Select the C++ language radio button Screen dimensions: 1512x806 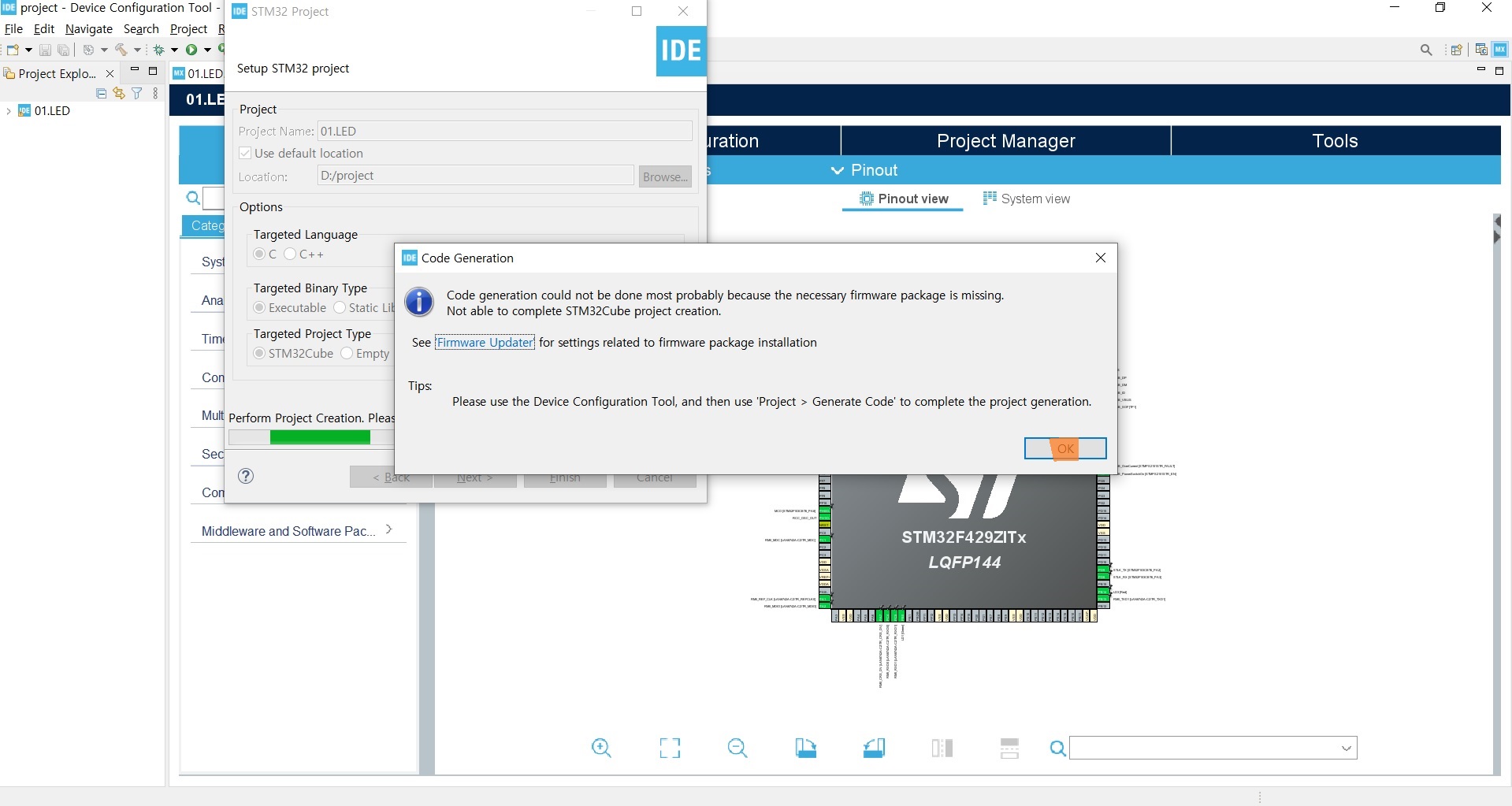[x=290, y=254]
